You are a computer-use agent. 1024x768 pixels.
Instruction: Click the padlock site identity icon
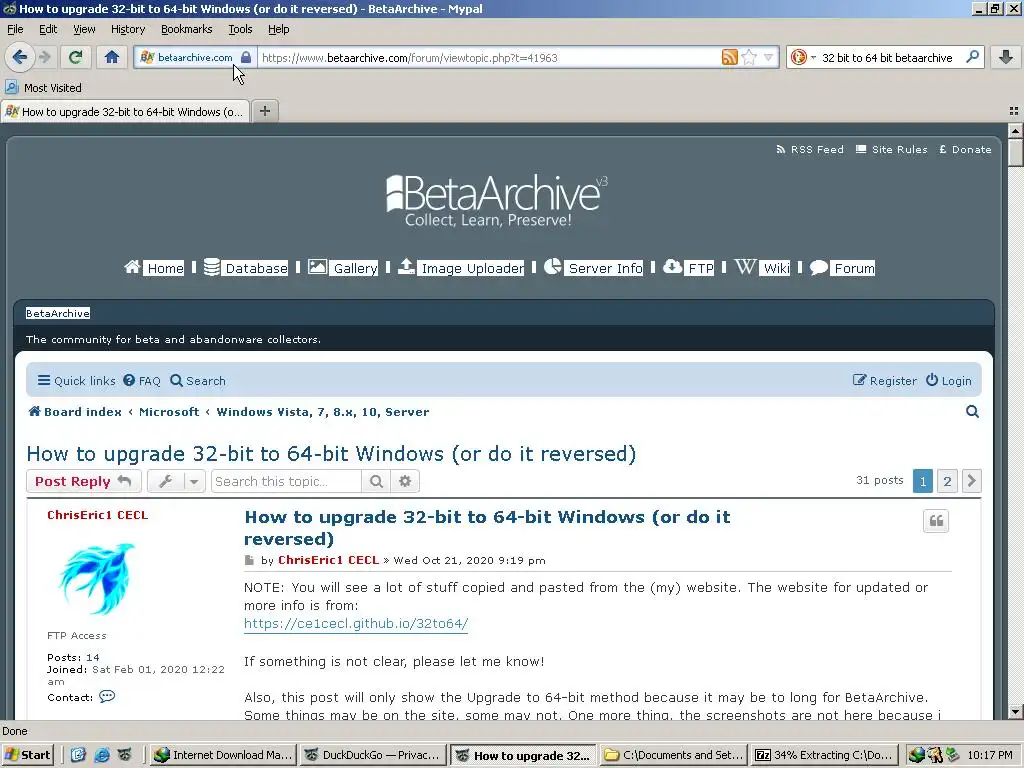[x=246, y=57]
